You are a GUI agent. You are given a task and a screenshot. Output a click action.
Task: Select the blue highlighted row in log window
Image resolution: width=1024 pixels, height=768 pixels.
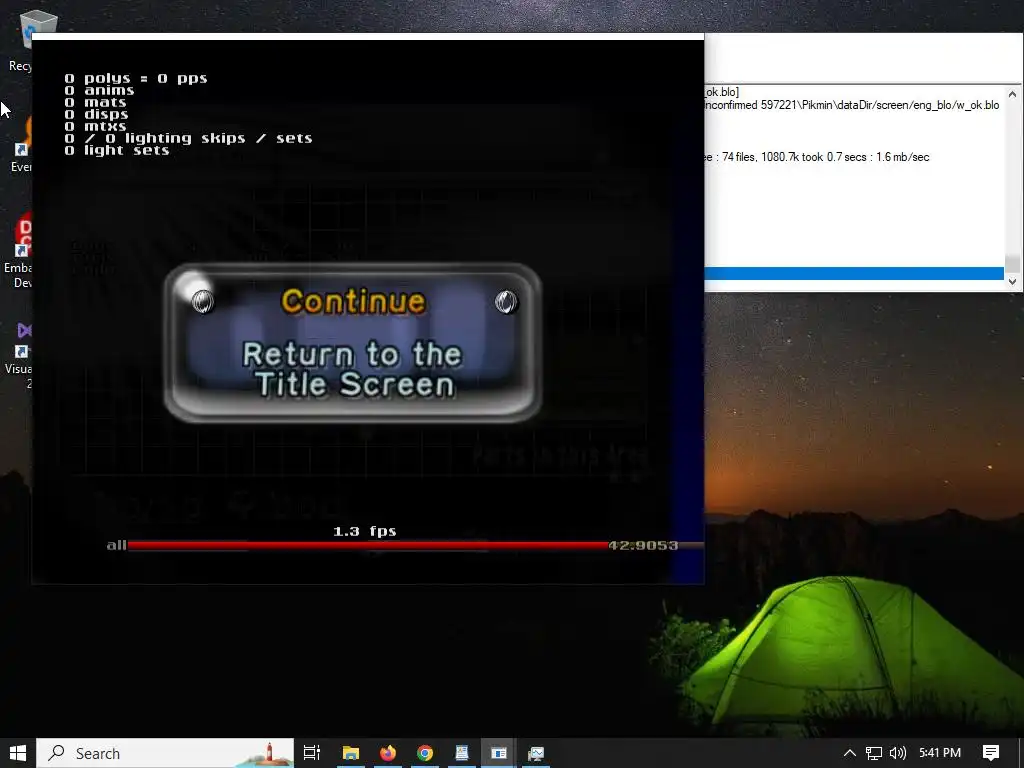(854, 274)
